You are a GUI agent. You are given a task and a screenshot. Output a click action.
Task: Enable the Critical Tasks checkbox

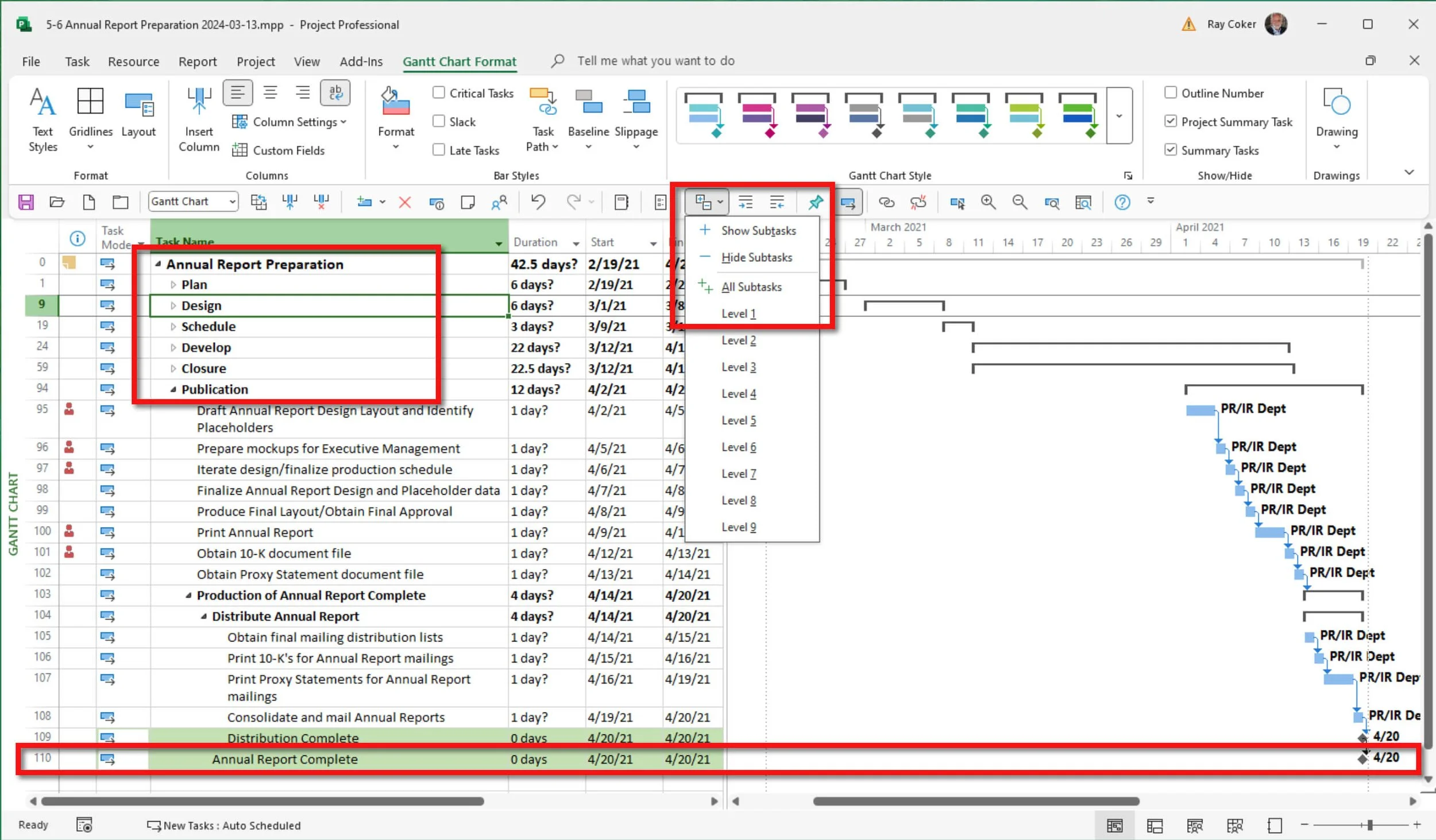pos(439,92)
